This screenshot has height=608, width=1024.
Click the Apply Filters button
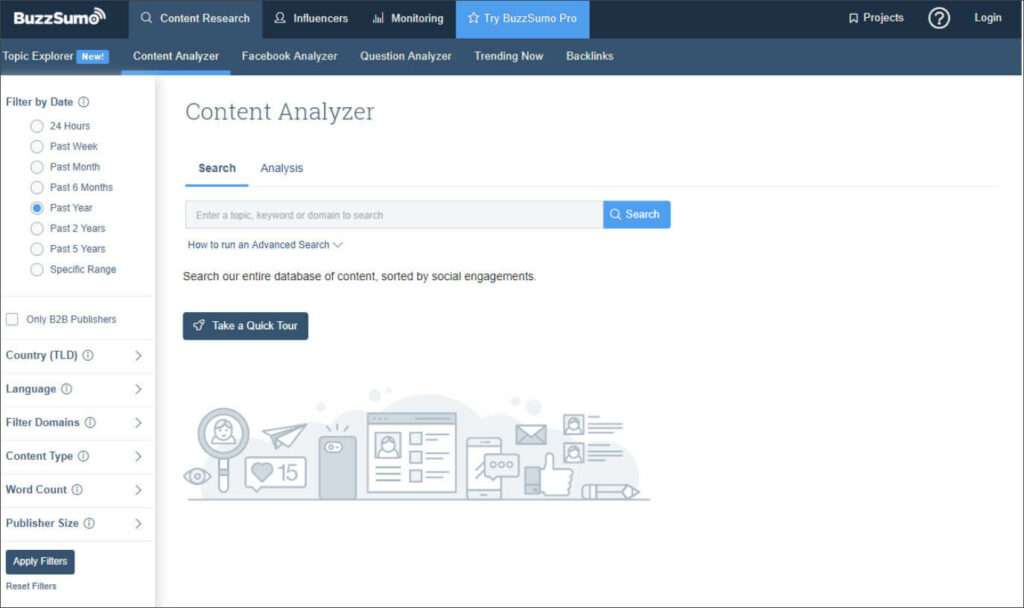(x=40, y=562)
